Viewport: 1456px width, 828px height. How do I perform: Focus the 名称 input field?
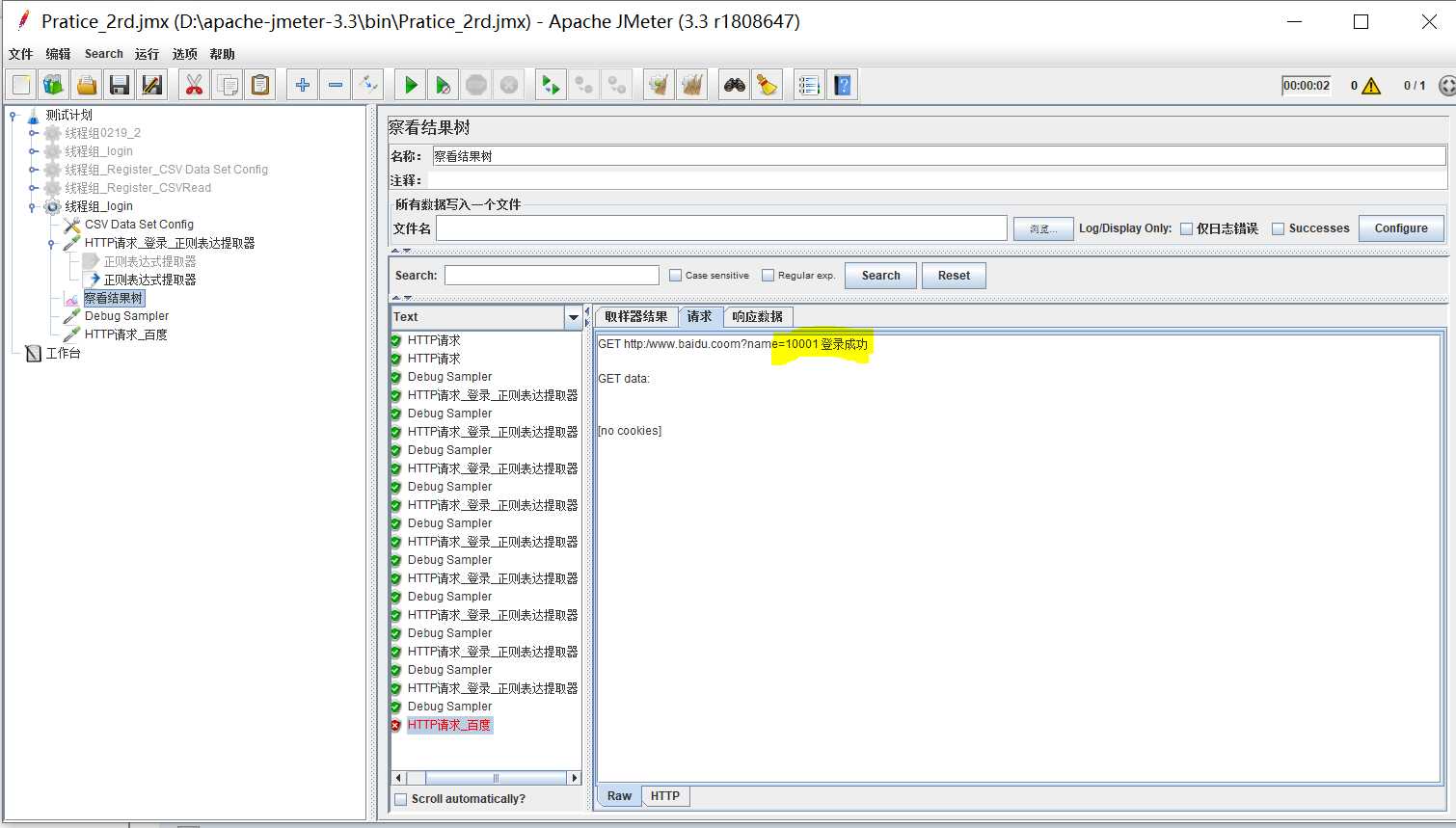(x=938, y=156)
